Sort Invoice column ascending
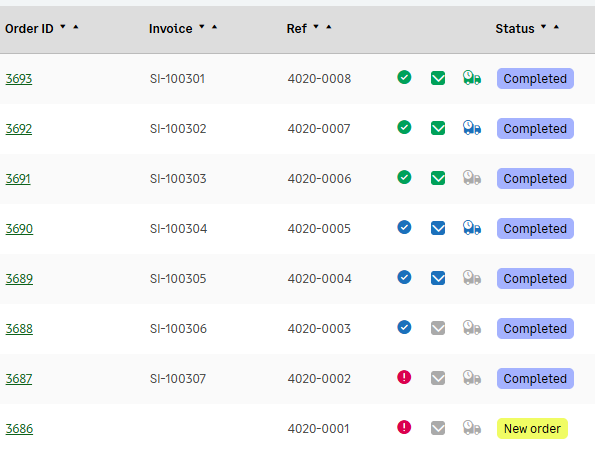 tap(215, 27)
